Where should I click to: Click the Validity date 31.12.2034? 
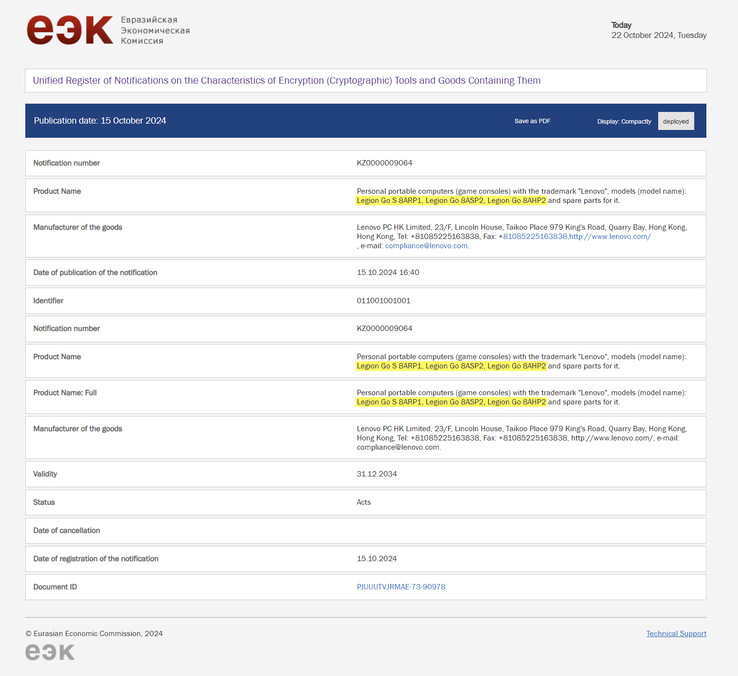[x=376, y=474]
